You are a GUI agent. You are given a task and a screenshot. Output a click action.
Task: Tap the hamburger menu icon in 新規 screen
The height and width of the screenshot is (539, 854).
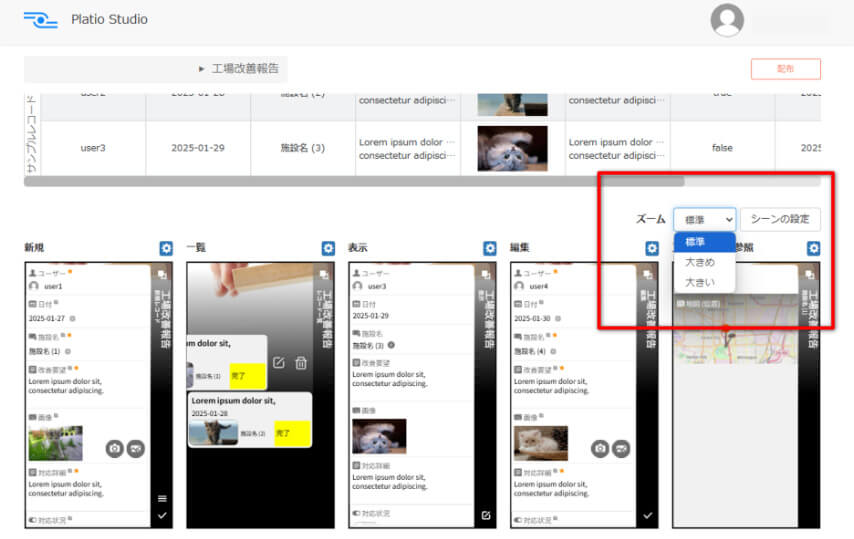pos(162,498)
